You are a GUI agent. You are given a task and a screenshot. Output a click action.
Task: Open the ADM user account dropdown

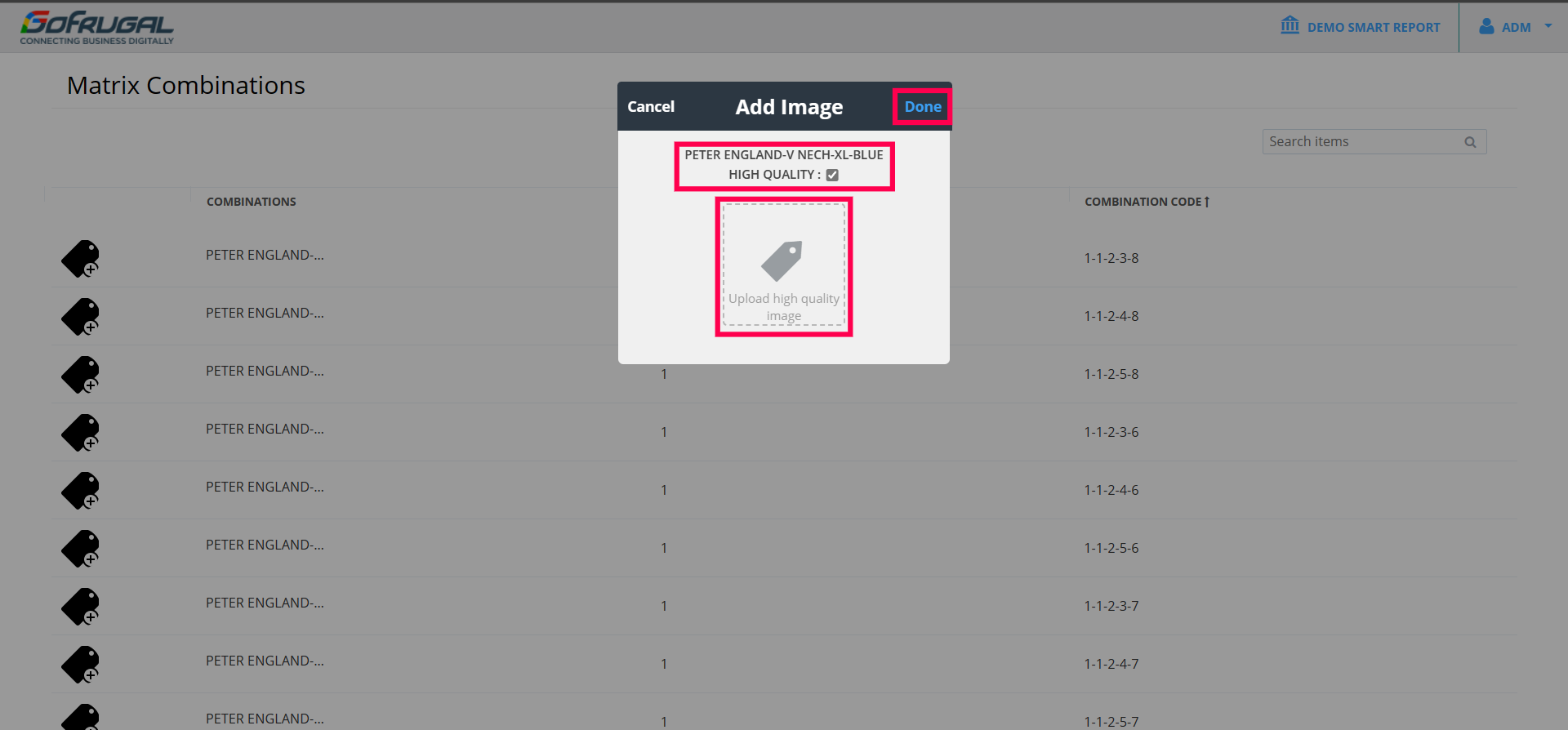[x=1516, y=27]
